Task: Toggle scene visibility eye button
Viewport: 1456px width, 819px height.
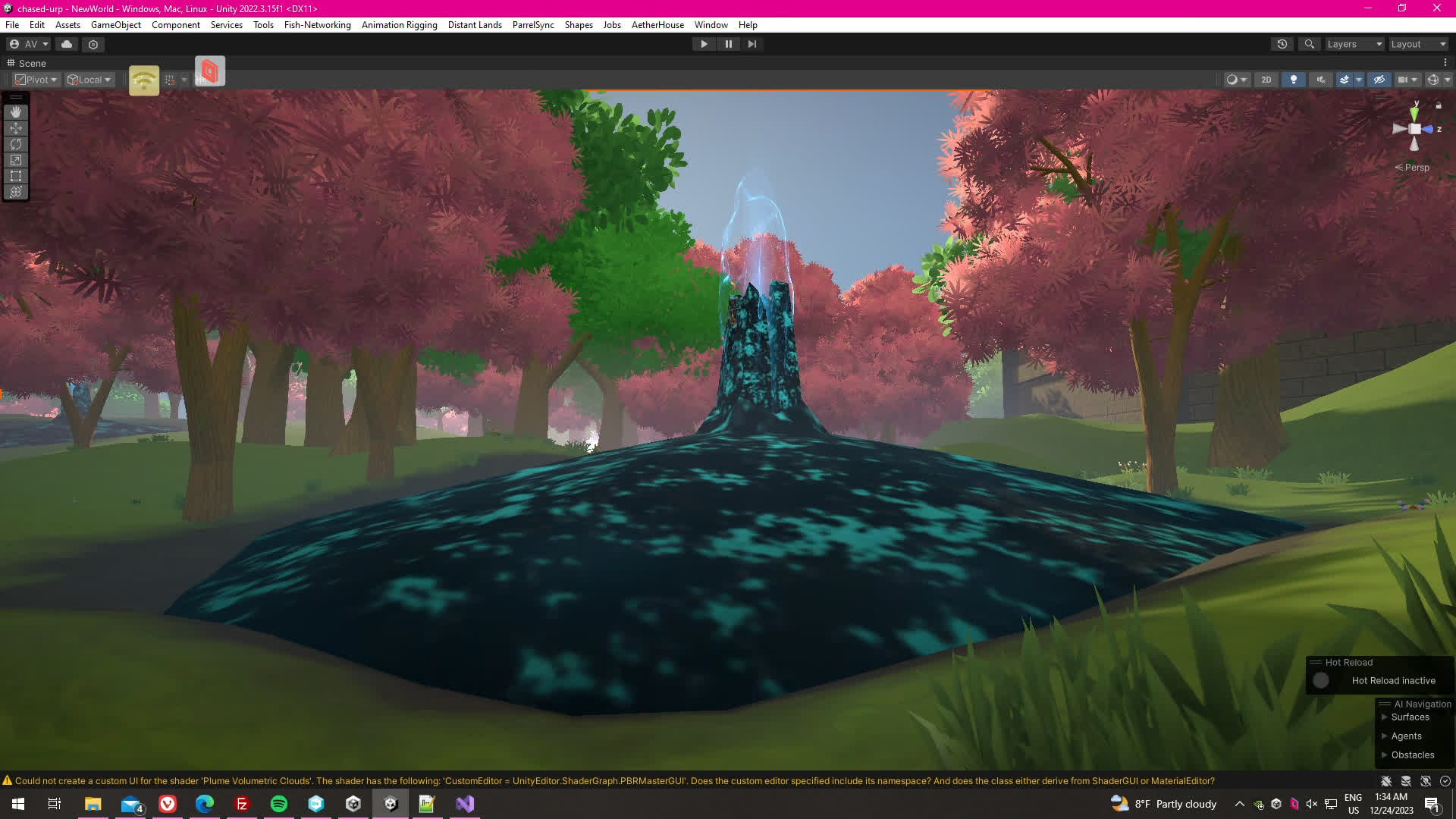Action: click(1379, 80)
